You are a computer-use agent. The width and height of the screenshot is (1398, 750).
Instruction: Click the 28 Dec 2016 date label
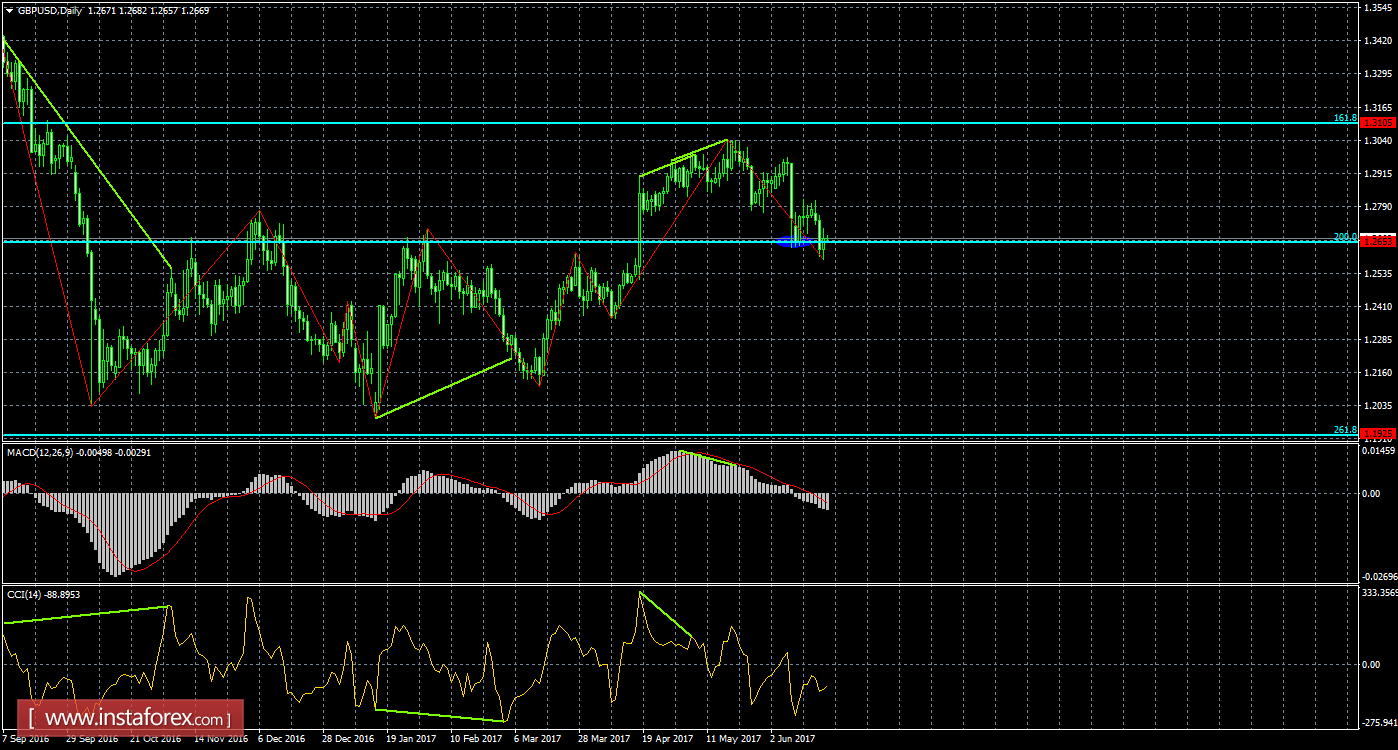coord(346,741)
